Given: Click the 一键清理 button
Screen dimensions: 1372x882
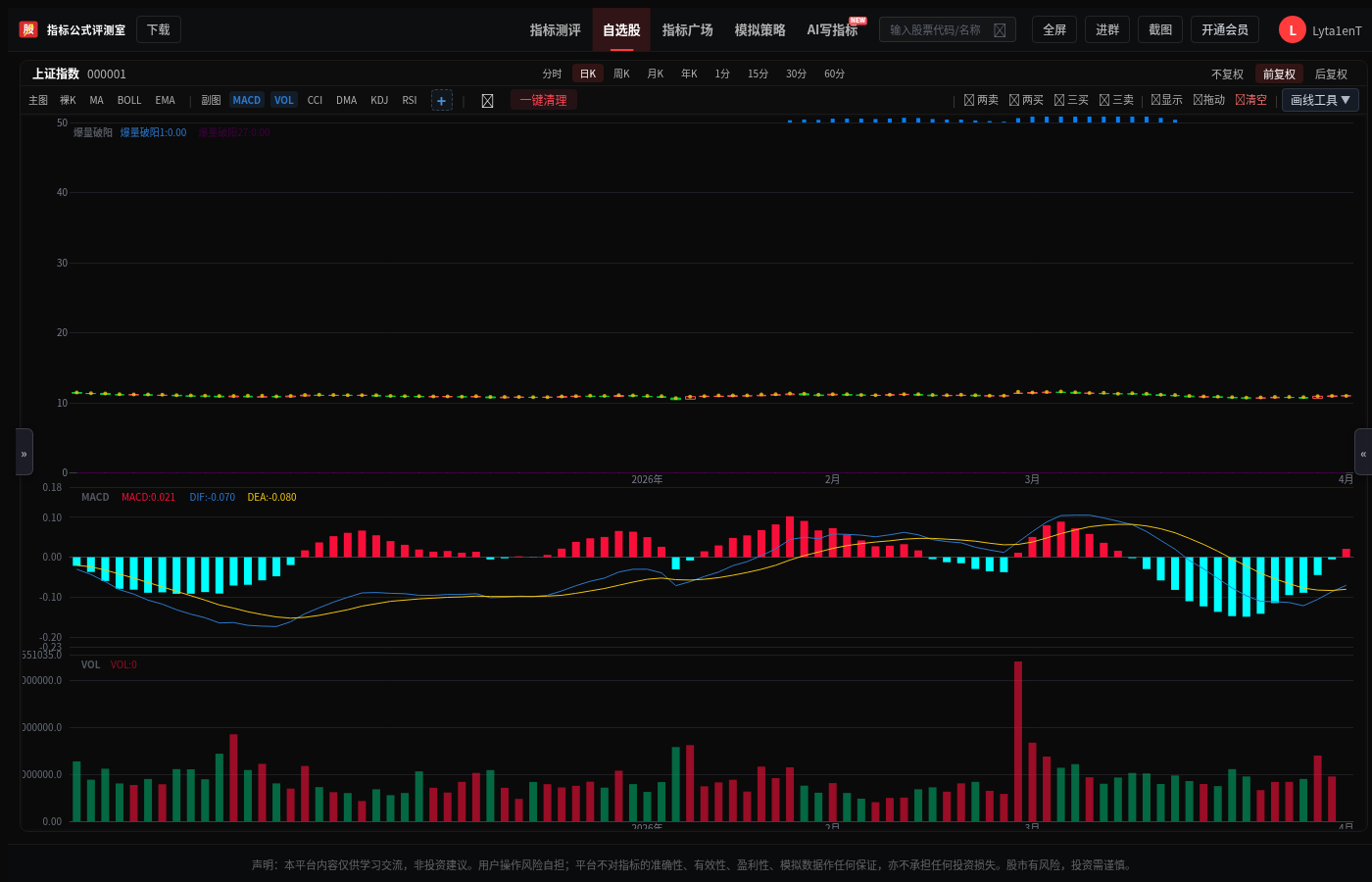Looking at the screenshot, I should coord(544,100).
